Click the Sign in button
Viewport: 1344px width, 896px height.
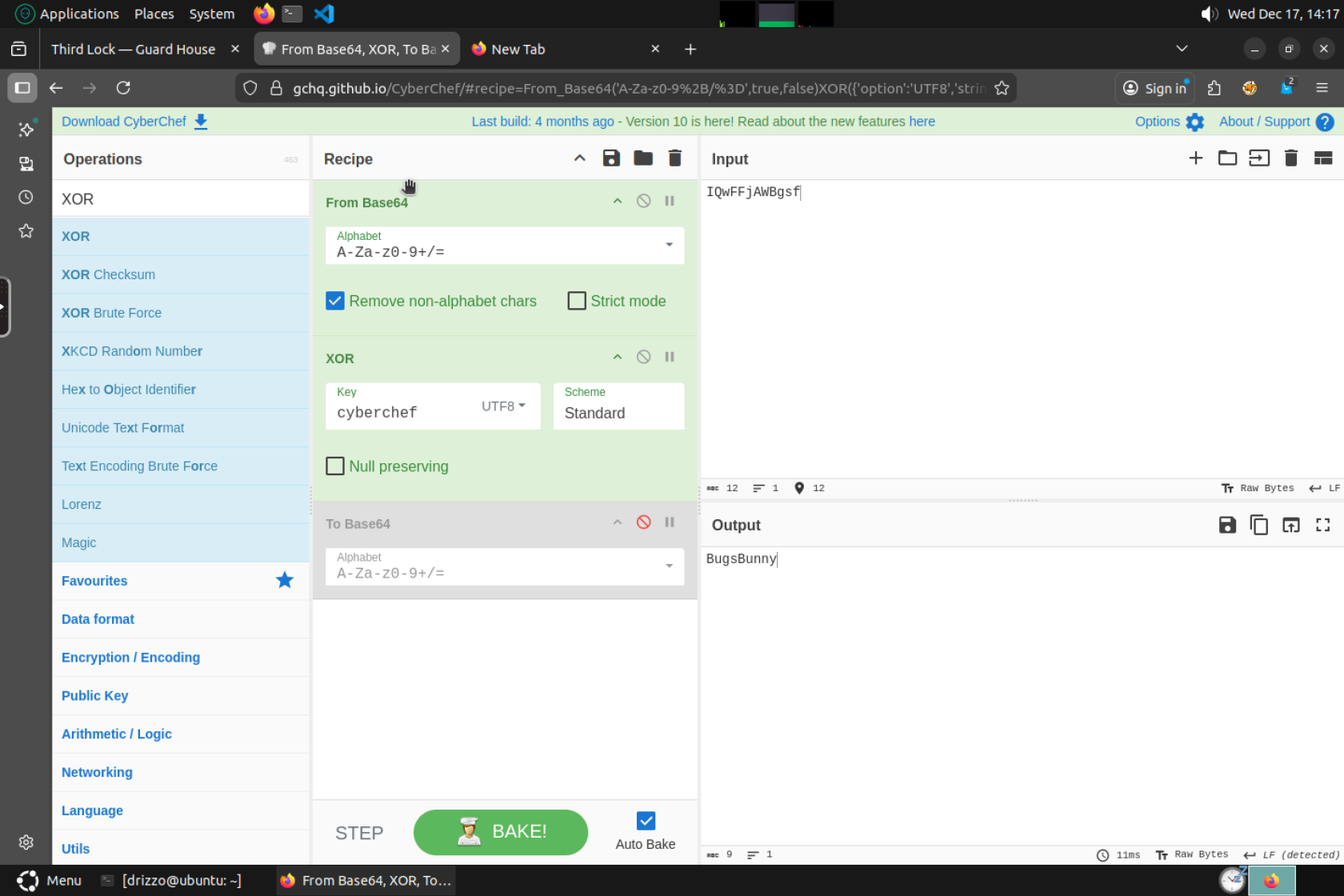1155,88
